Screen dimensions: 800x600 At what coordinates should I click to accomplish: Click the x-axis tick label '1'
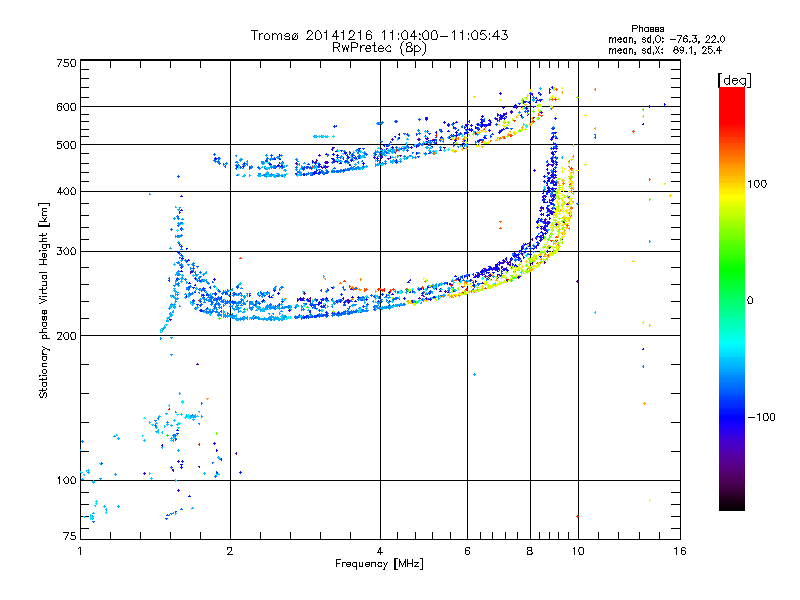(x=80, y=551)
